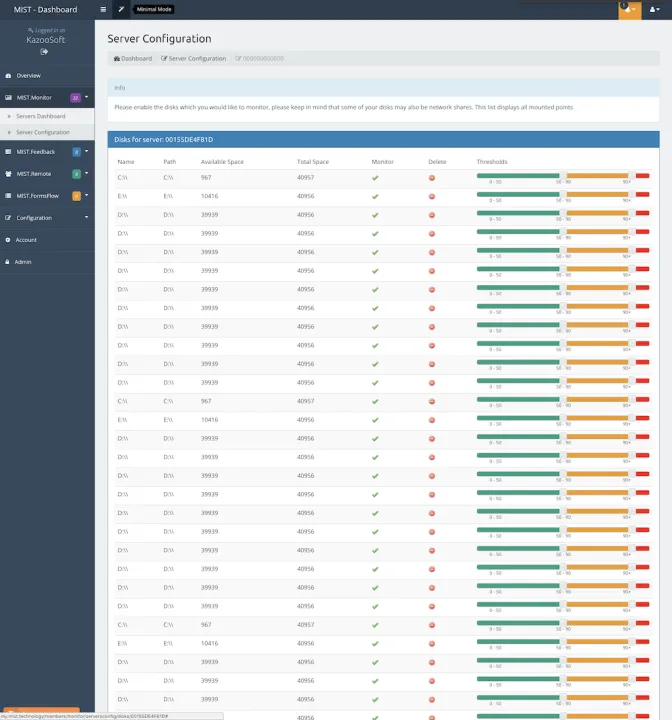Open Server Configuration submenu entry
This screenshot has height=720, width=672.
pyautogui.click(x=47, y=133)
